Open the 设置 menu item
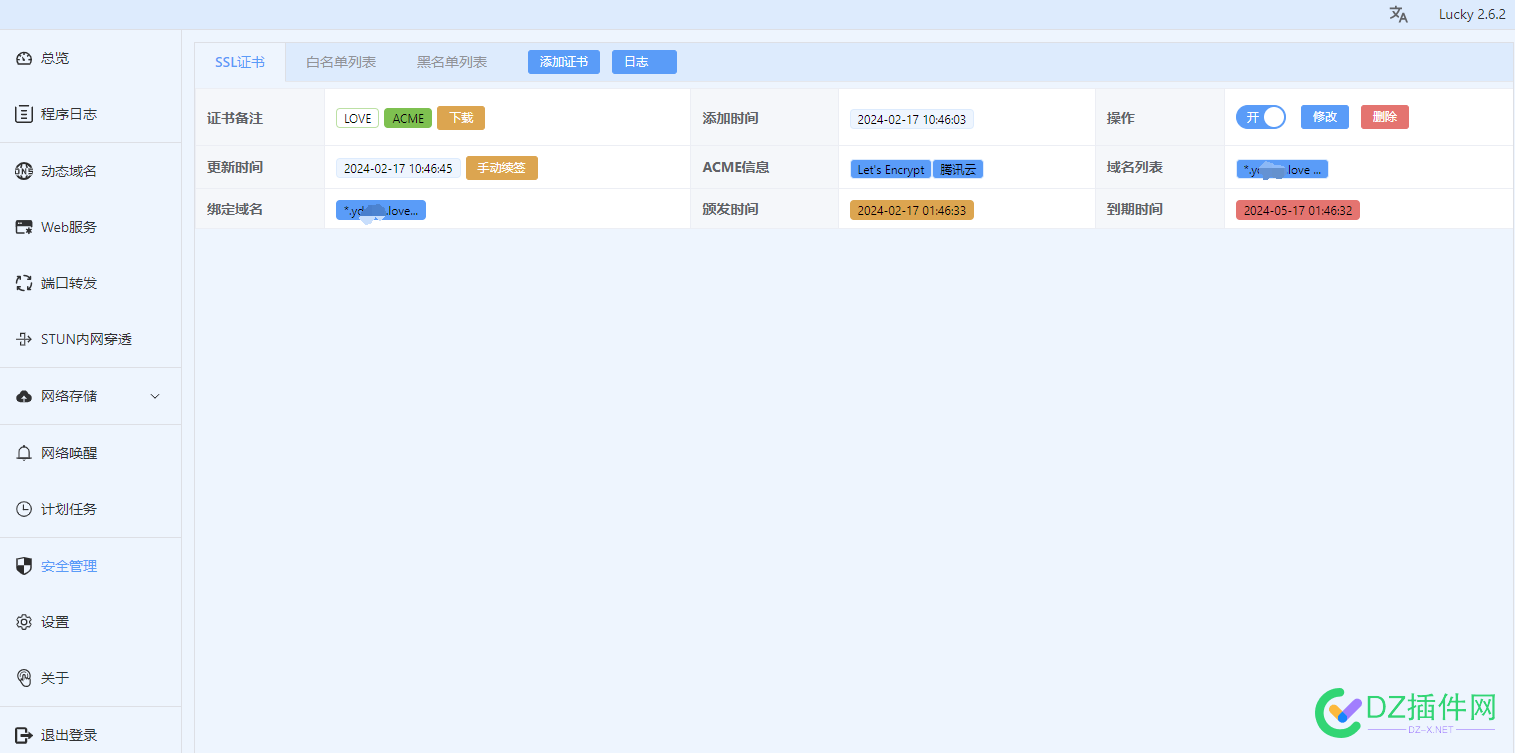Viewport: 1515px width, 753px height. 90,622
